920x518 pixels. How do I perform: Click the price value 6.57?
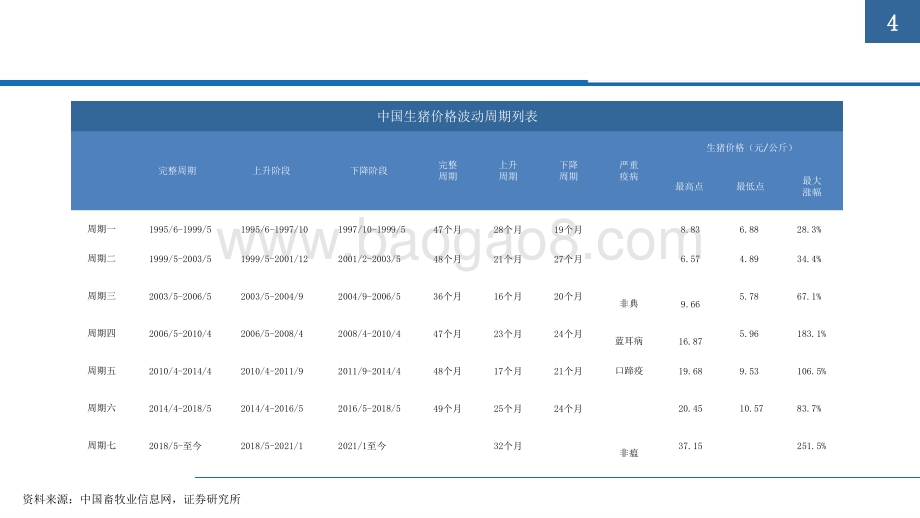point(690,259)
